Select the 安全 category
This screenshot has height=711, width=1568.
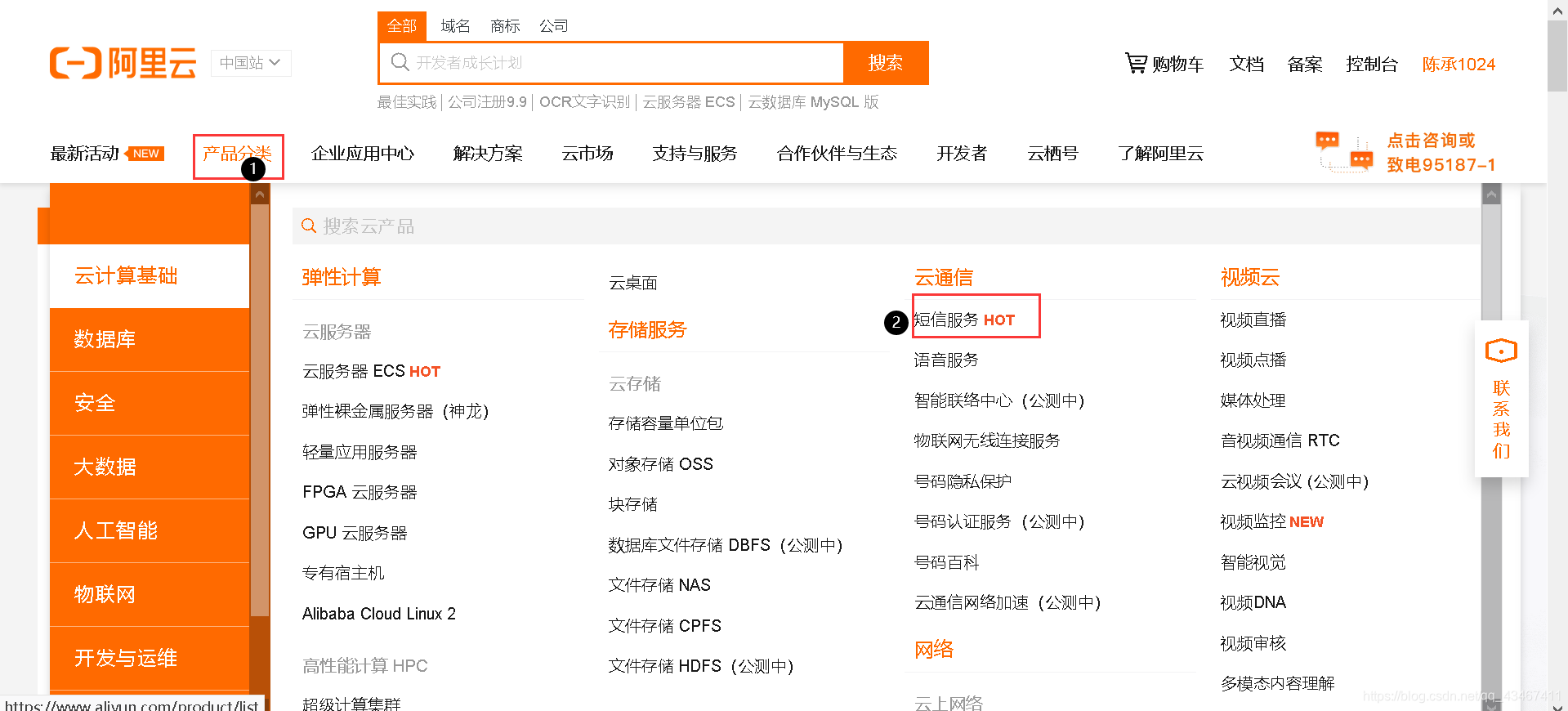point(150,404)
